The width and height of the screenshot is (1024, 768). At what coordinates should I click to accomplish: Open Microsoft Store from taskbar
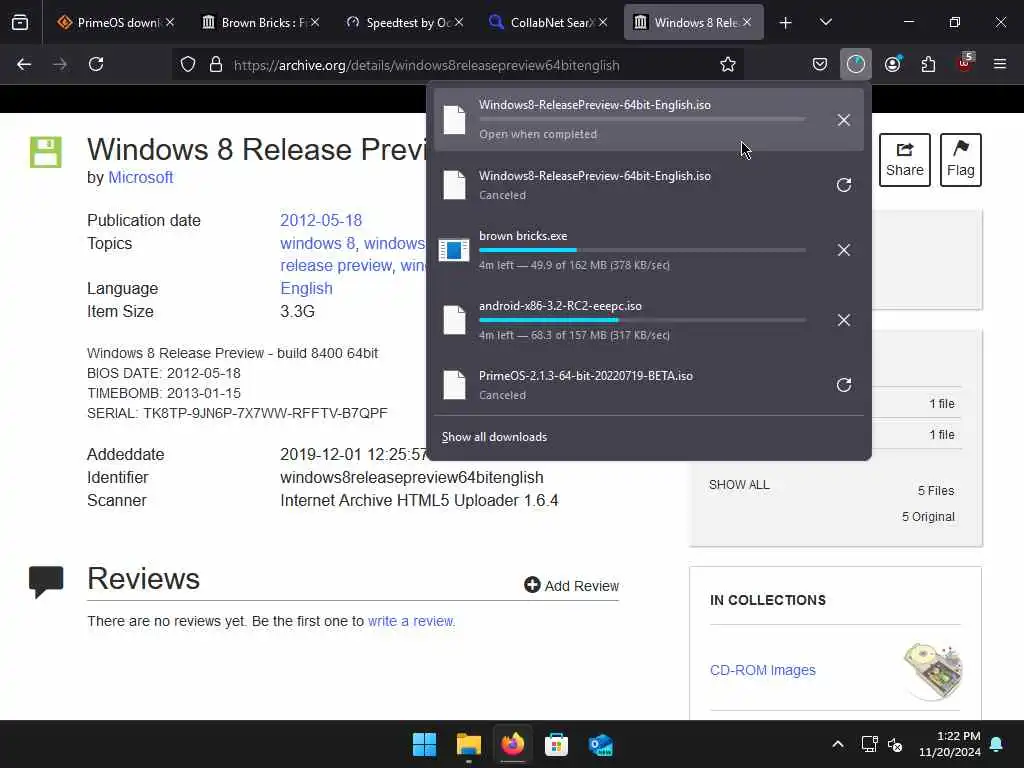556,744
